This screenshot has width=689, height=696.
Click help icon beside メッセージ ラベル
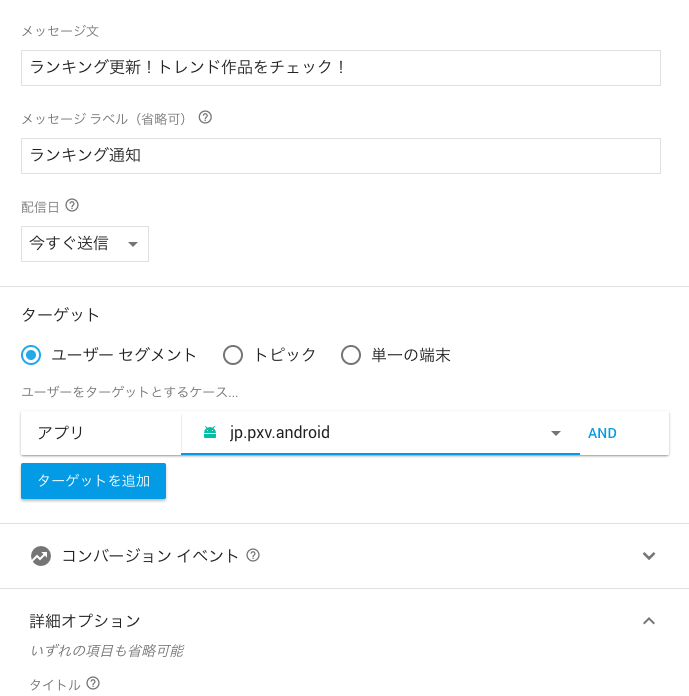click(205, 118)
